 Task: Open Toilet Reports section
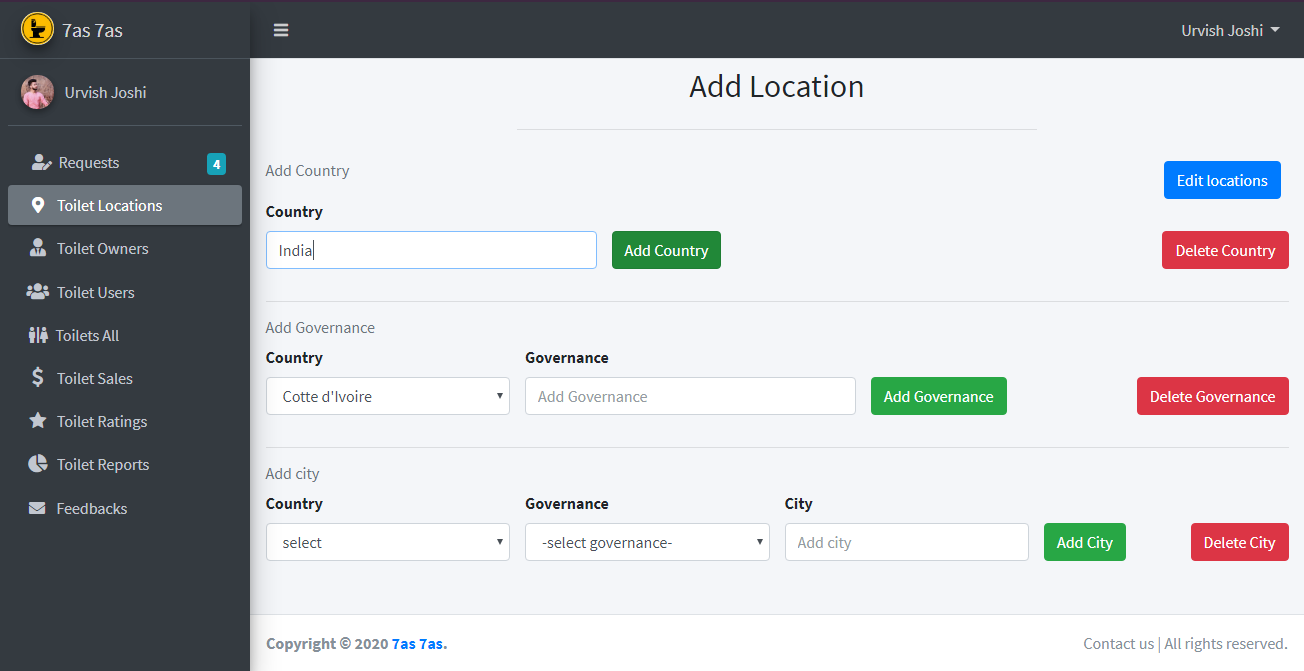(125, 464)
